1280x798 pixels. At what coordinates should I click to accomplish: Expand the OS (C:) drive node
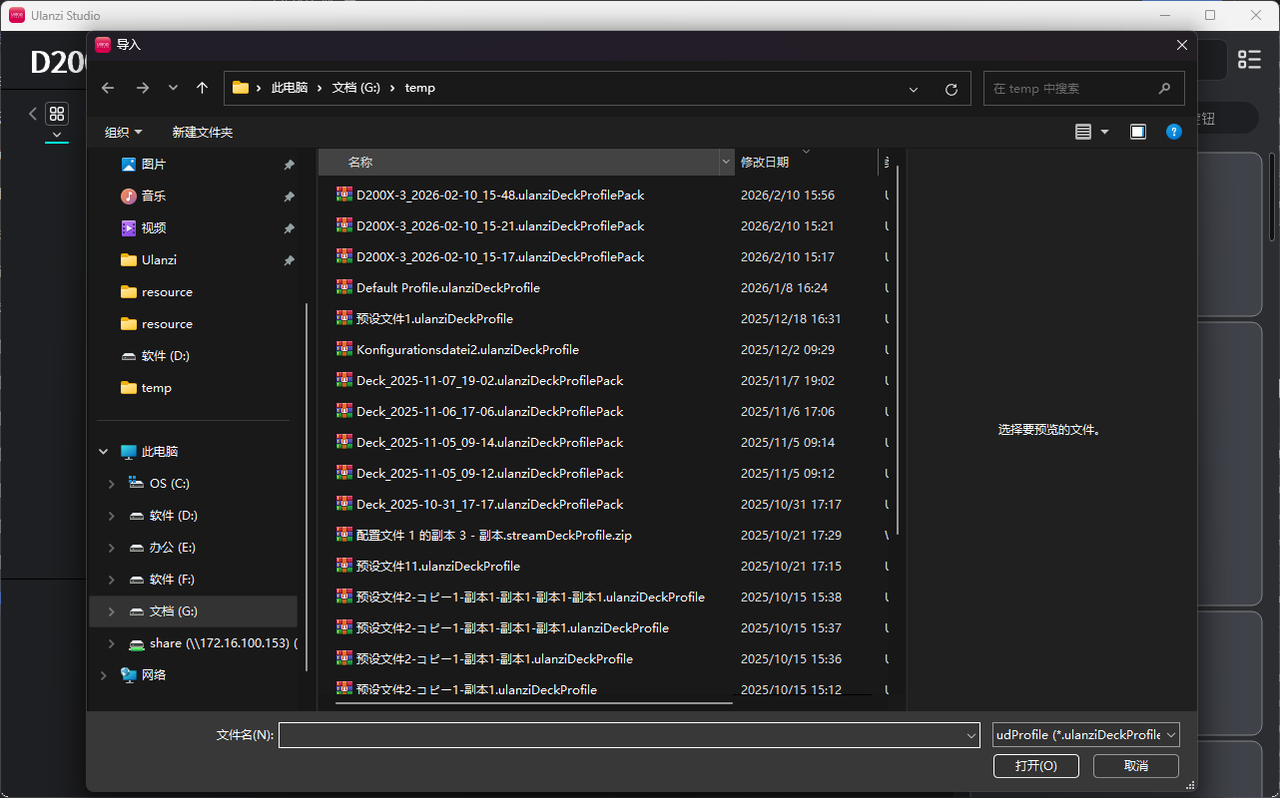pos(111,483)
